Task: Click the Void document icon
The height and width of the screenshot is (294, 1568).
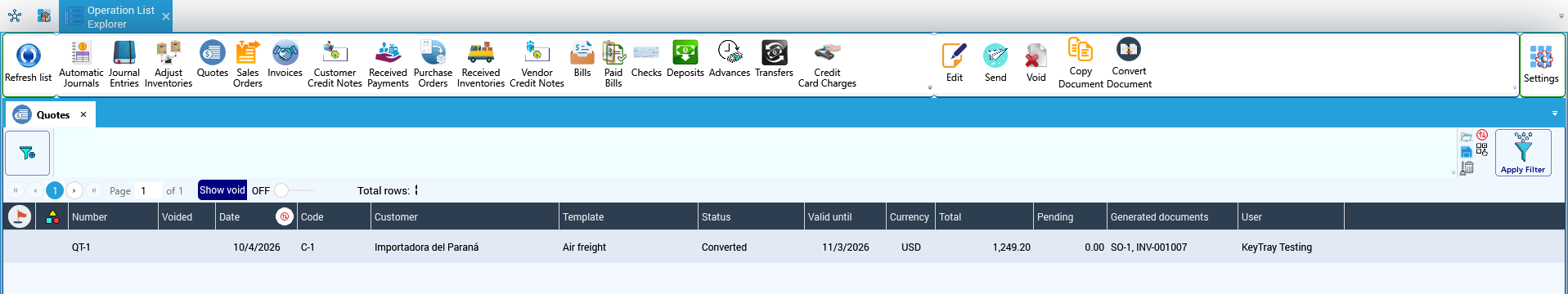Action: (1036, 56)
